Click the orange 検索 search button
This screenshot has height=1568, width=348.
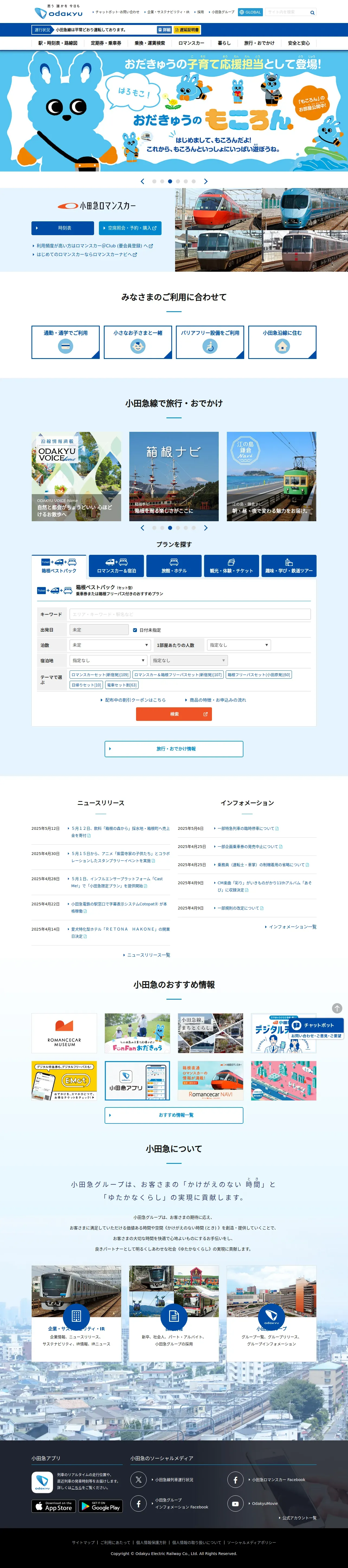coord(174,714)
